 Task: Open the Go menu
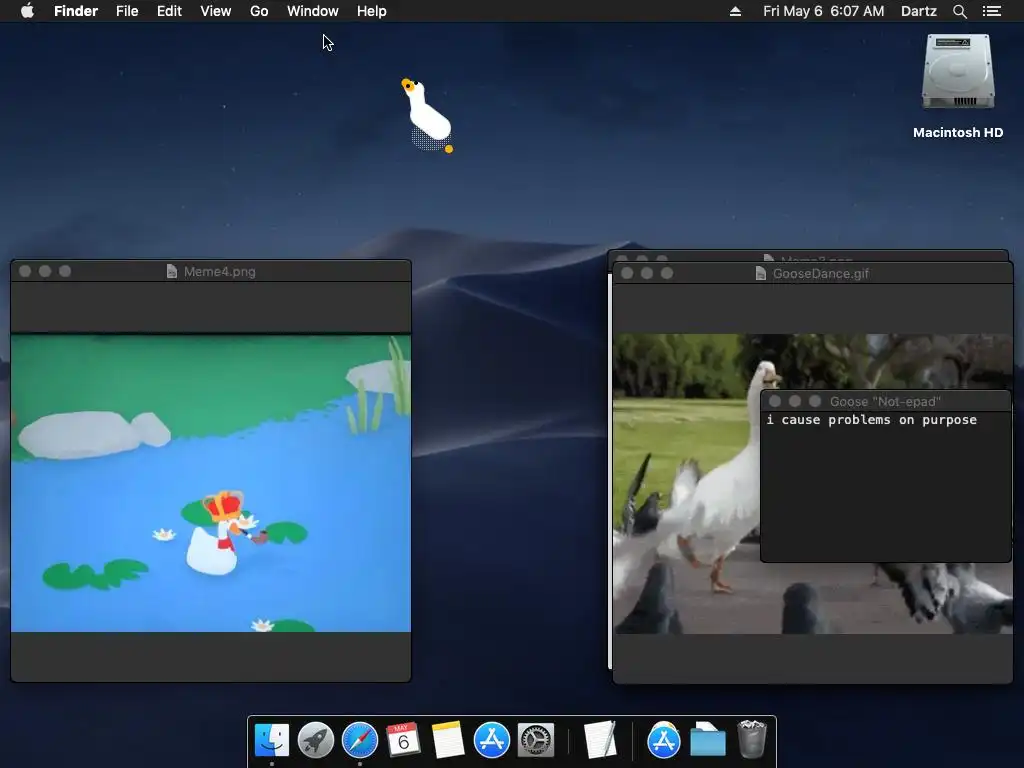pyautogui.click(x=259, y=11)
